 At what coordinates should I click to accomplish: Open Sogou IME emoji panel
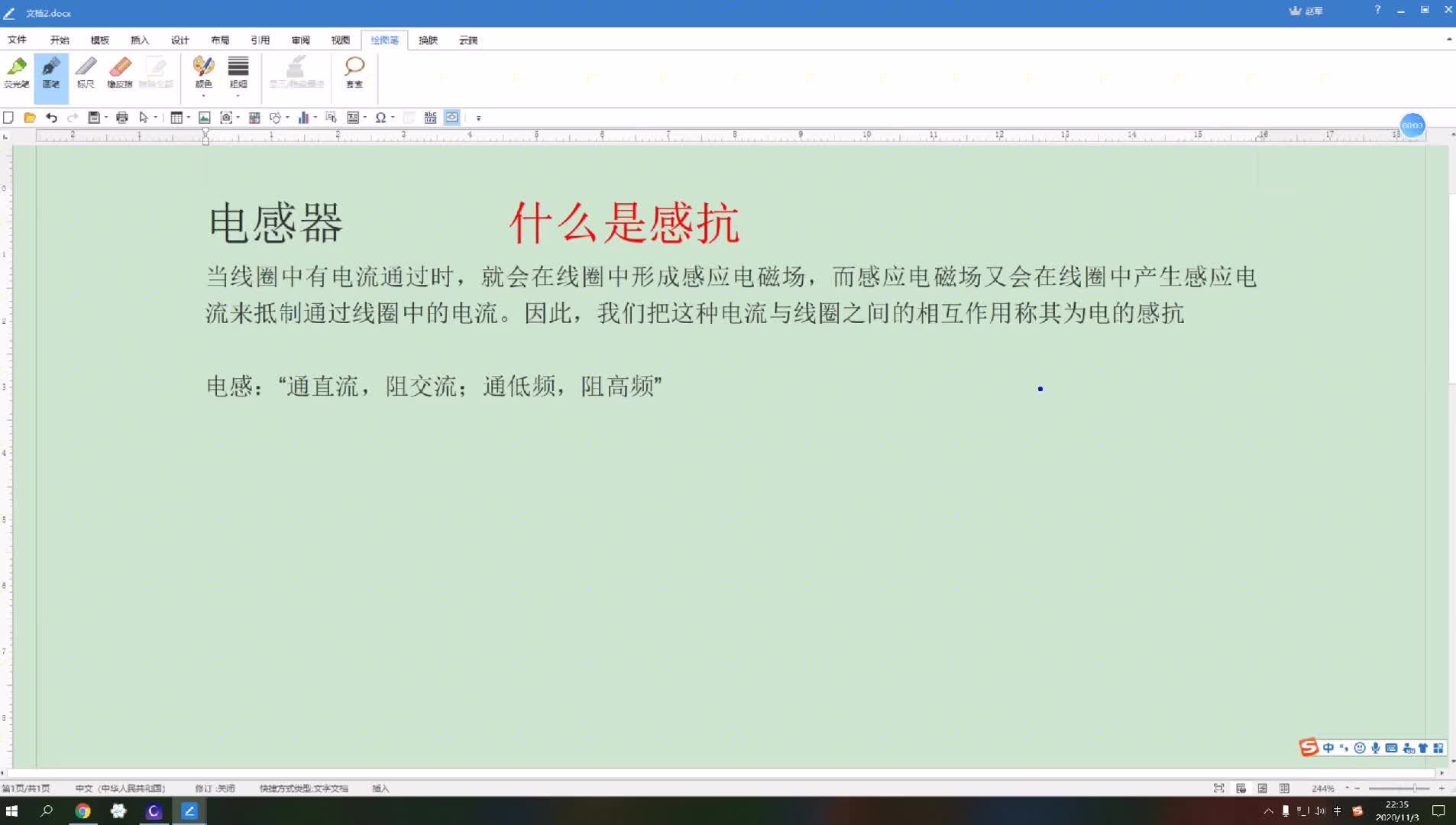[1360, 748]
